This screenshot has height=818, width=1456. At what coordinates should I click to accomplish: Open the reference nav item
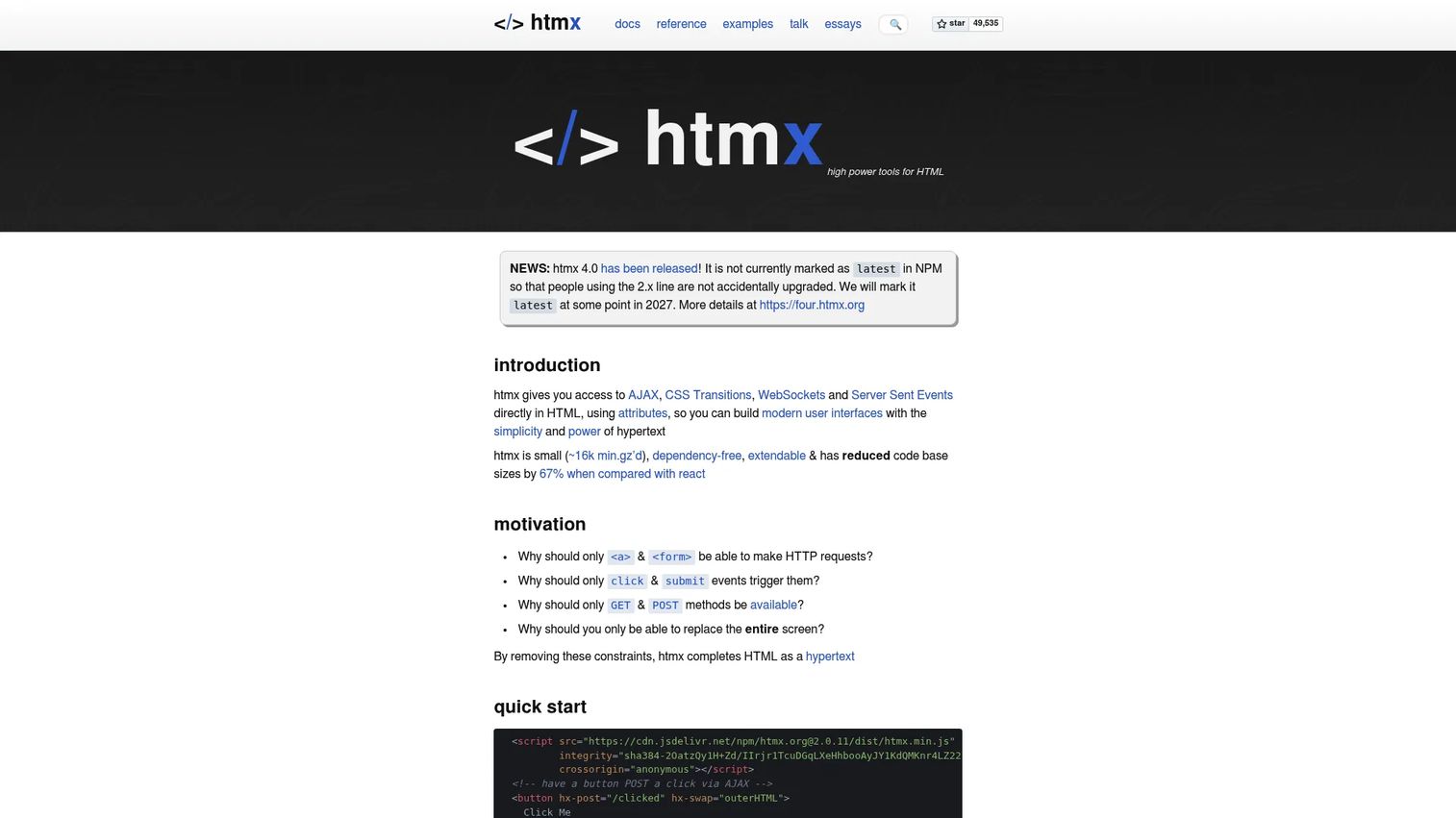point(681,24)
